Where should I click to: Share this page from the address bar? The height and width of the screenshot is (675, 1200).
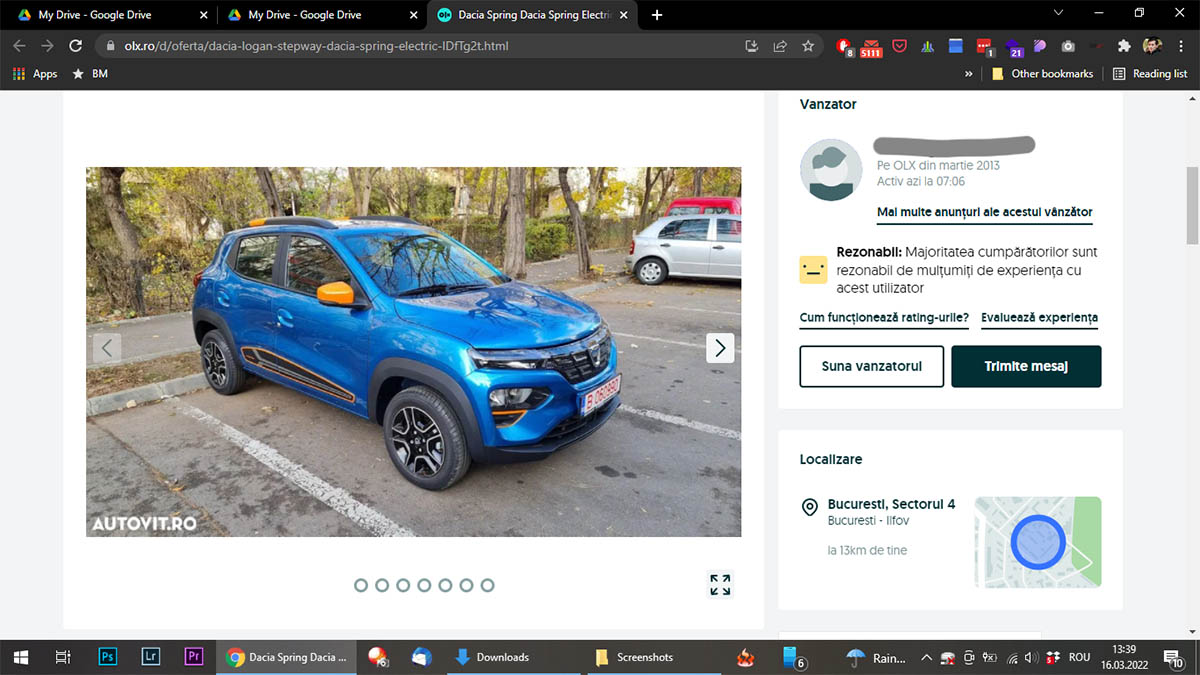click(x=780, y=46)
